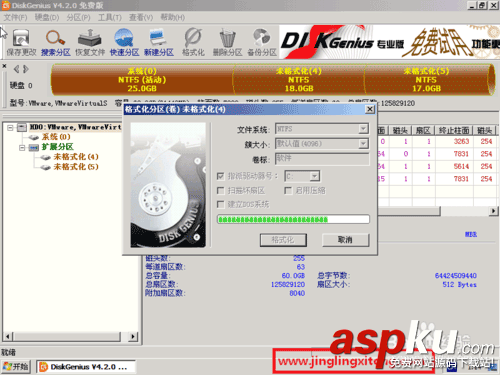This screenshot has height=375, width=500.
Task: Click the HD0 hard disk icon in tree
Action: click(x=22, y=127)
